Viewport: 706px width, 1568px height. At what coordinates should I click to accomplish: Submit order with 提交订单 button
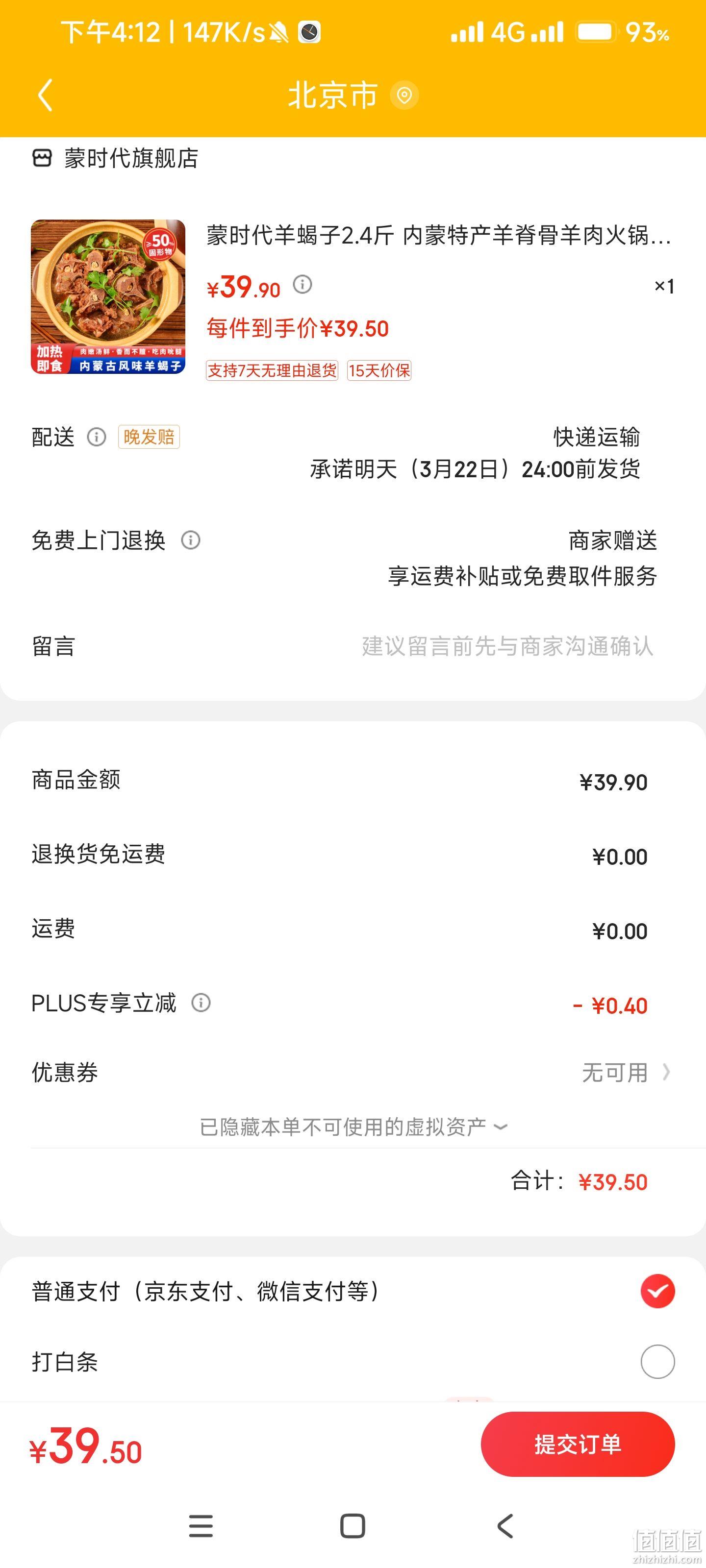pos(578,1444)
